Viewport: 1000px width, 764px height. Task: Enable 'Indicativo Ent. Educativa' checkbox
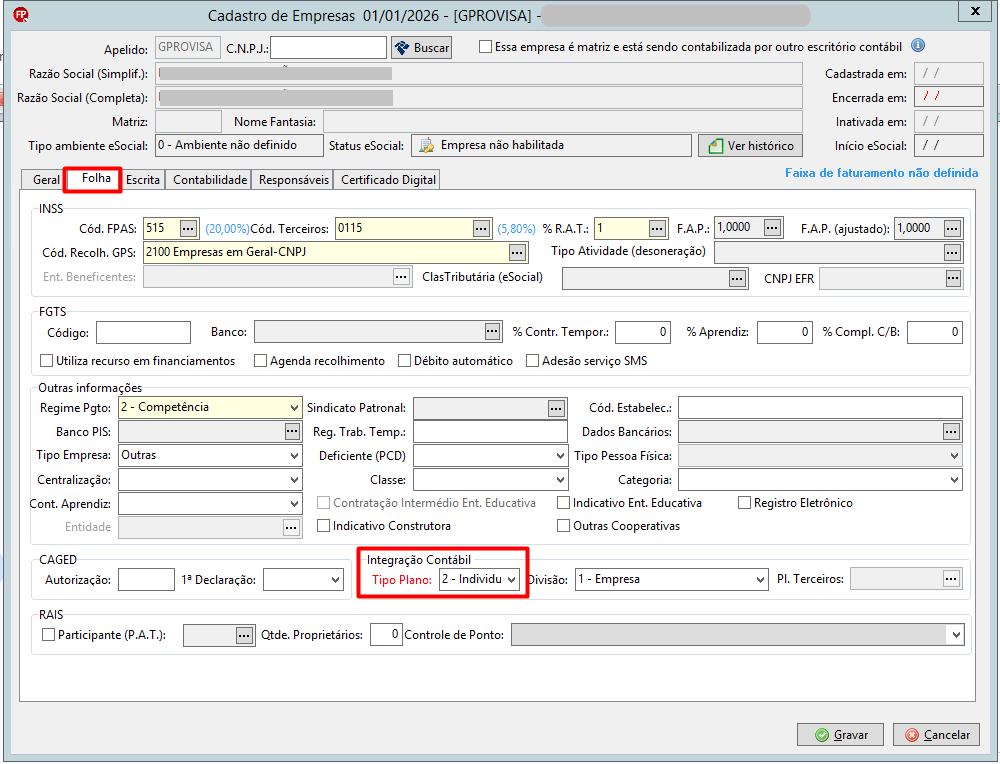point(563,503)
